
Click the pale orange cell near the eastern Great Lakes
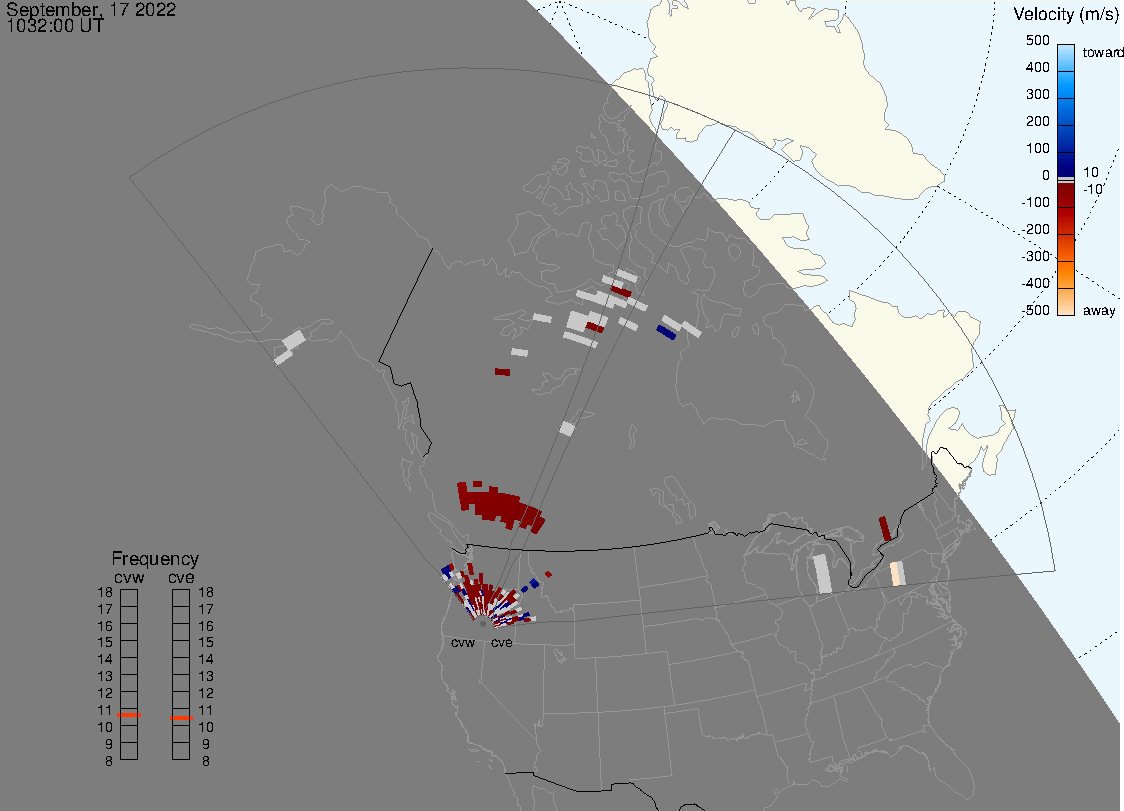[897, 574]
